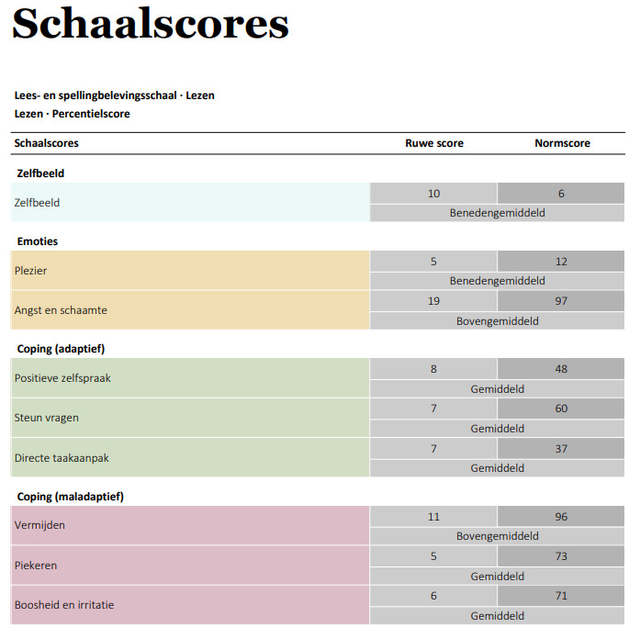This screenshot has width=640, height=638.
Task: Select the Steun vragen row
Action: click(x=317, y=418)
